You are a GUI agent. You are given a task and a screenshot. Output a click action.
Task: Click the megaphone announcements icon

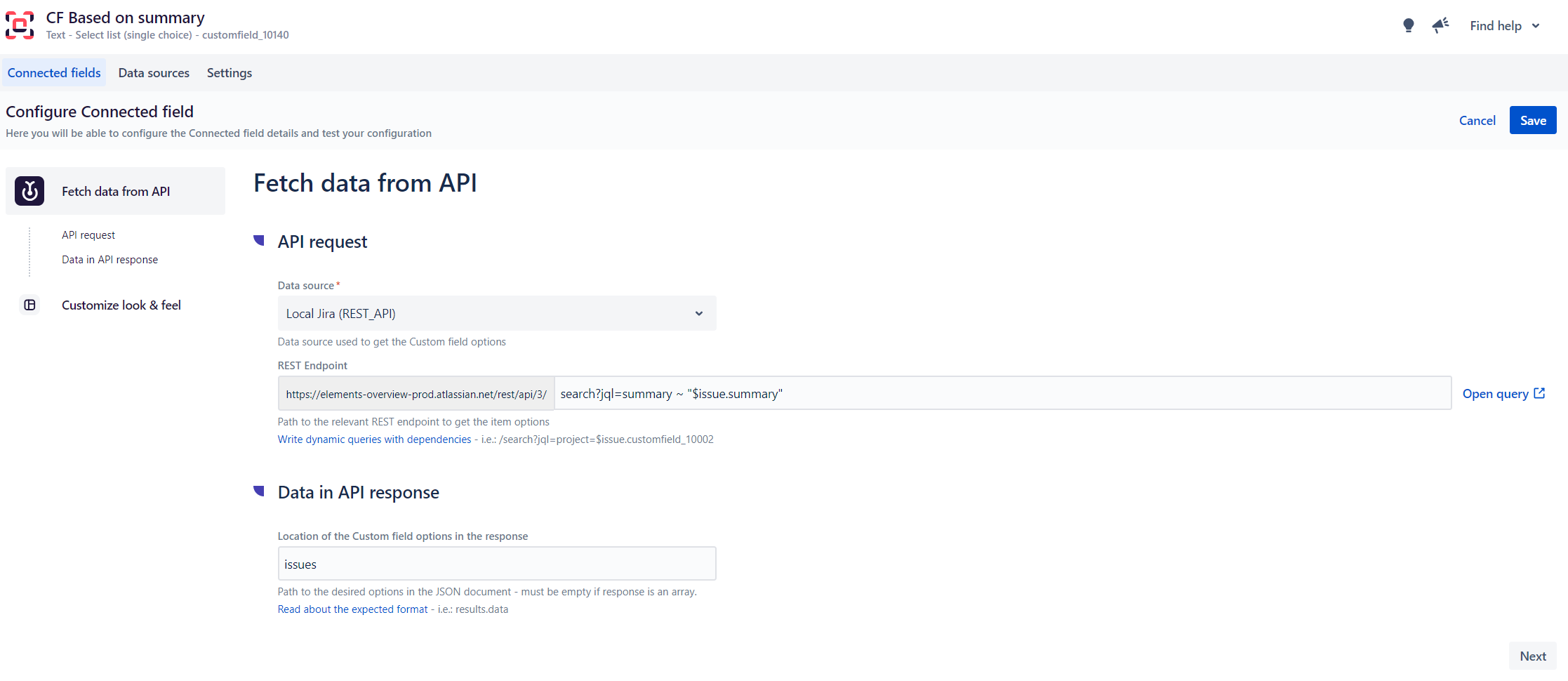1440,26
